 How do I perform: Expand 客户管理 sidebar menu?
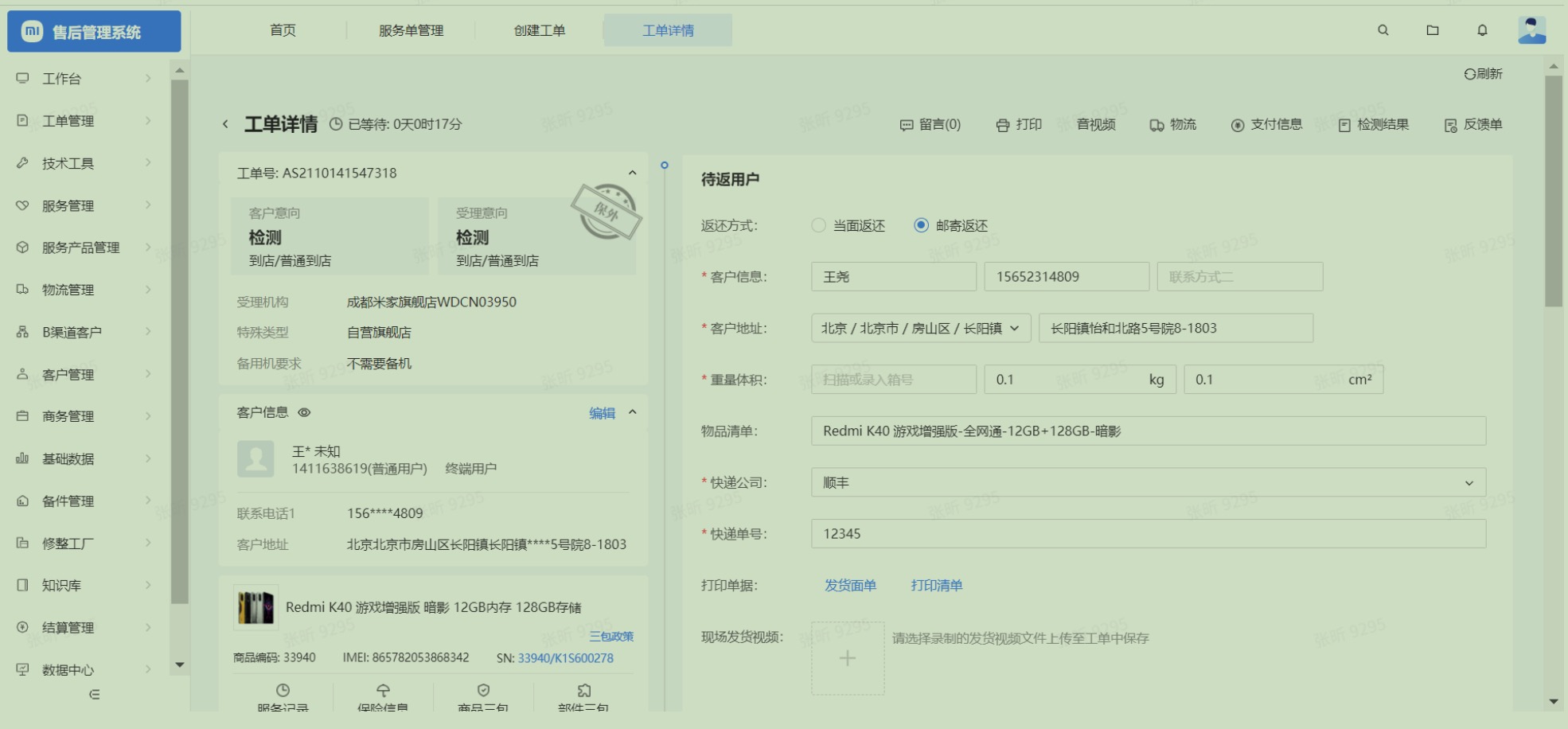pyautogui.click(x=84, y=374)
